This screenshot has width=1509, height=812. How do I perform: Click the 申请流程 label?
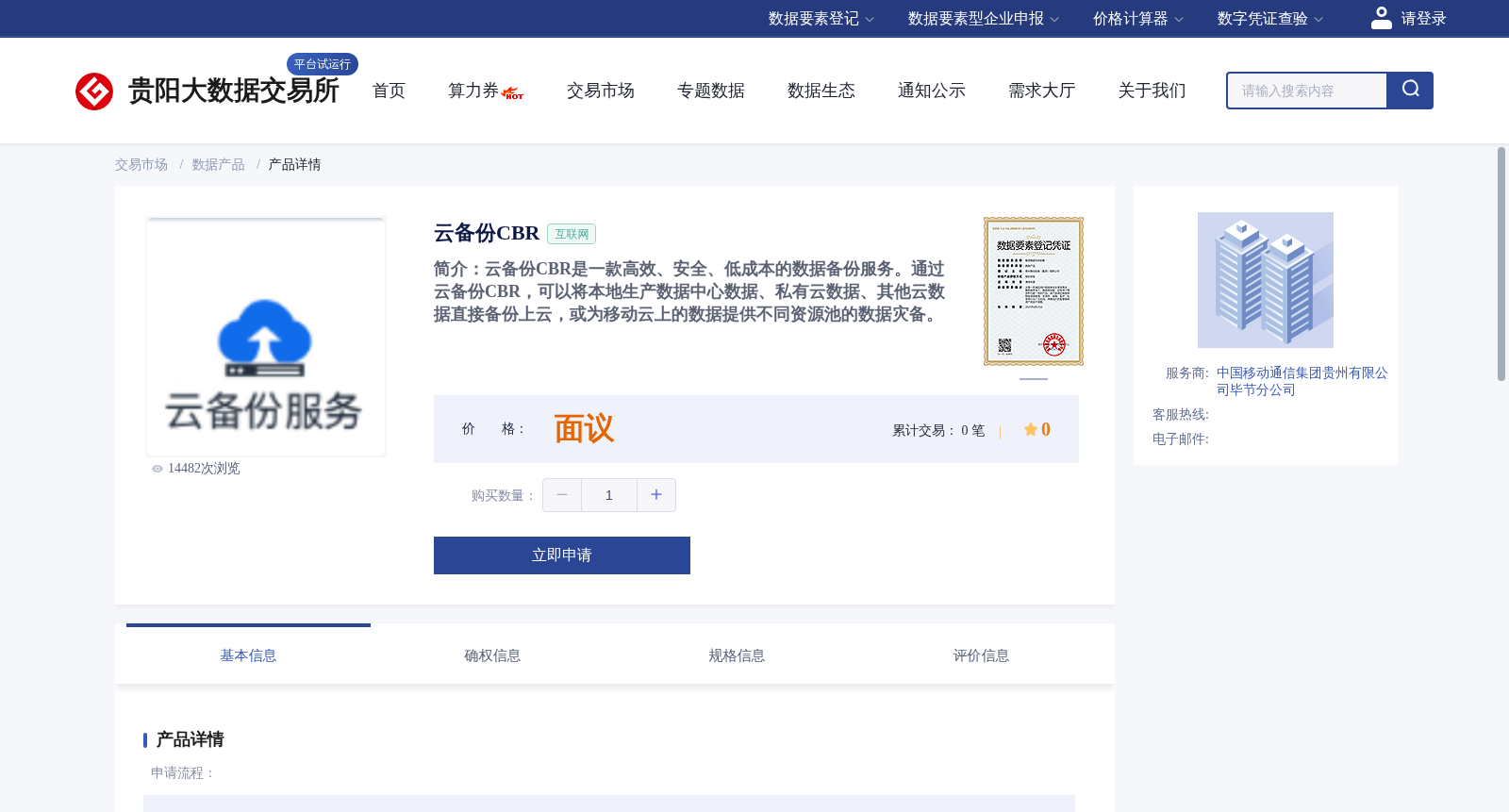point(183,773)
